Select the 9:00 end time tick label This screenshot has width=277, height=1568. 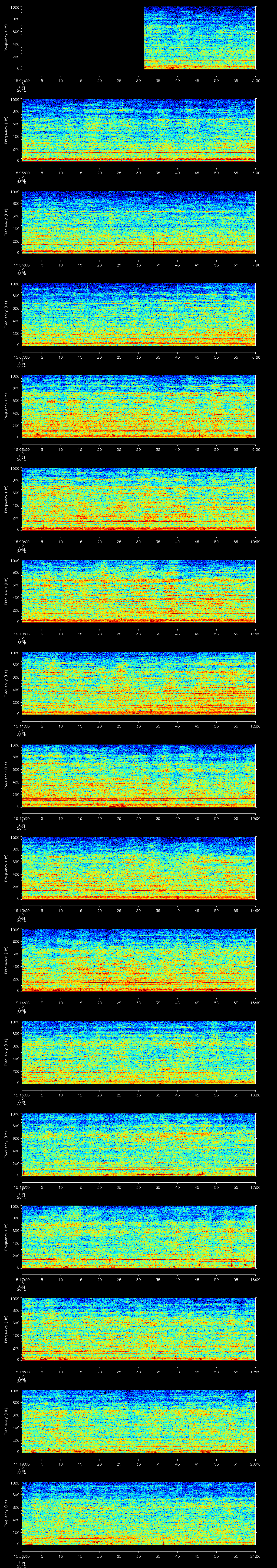tap(256, 449)
